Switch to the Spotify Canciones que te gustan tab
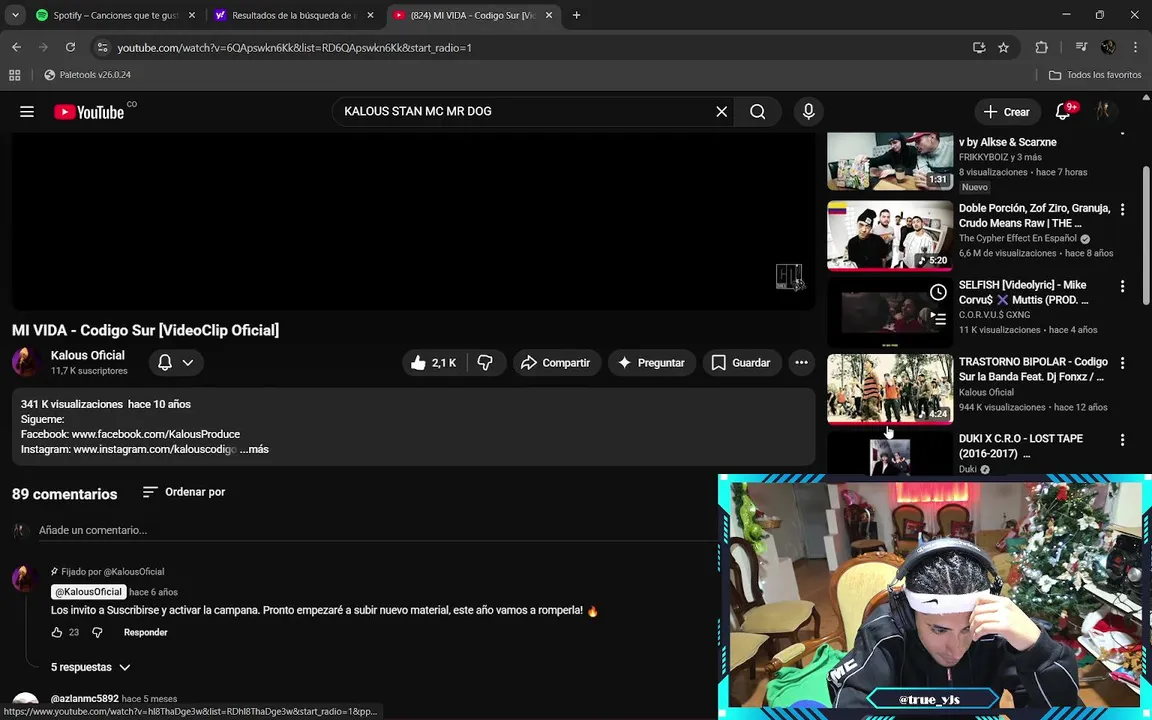Viewport: 1152px width, 720px height. (x=117, y=15)
